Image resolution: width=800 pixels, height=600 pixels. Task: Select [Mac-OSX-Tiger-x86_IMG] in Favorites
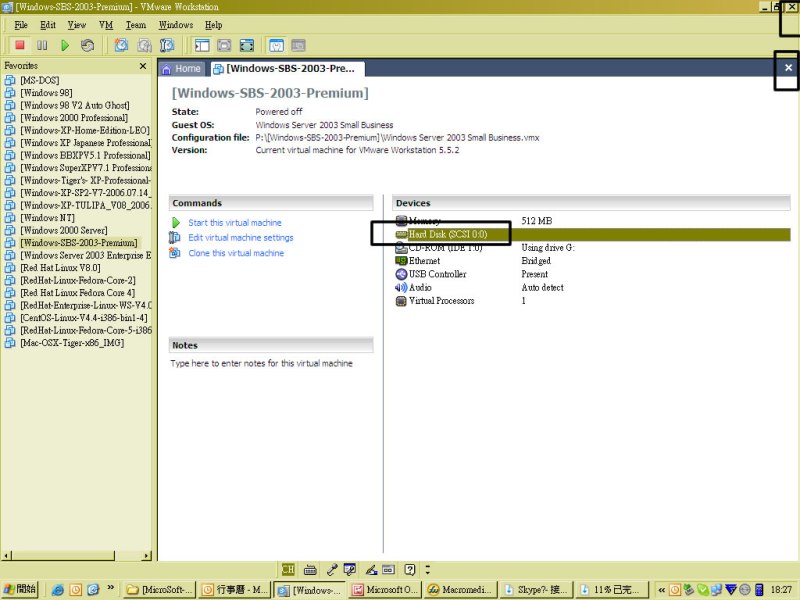click(x=72, y=343)
